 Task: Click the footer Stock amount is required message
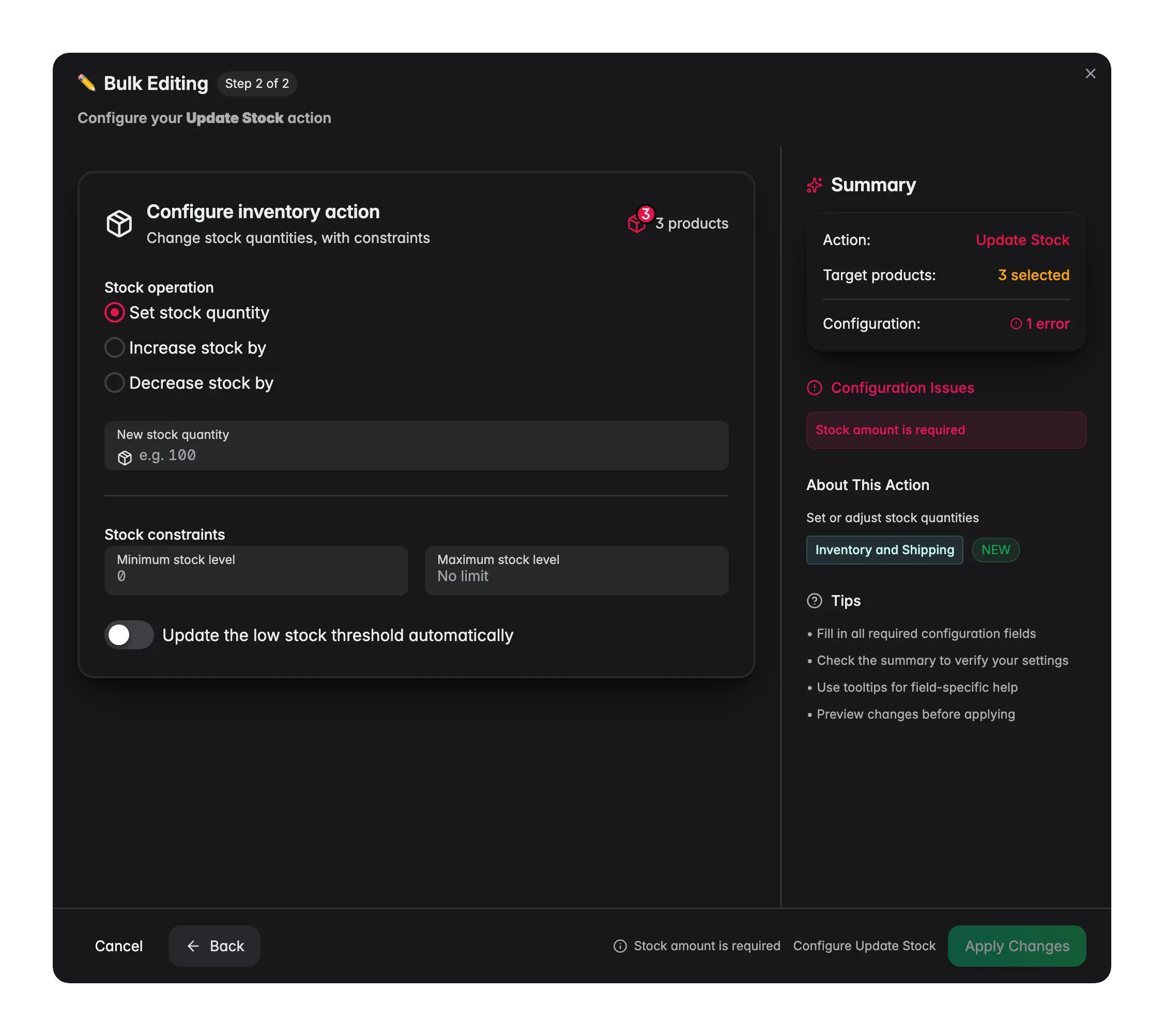(x=707, y=946)
